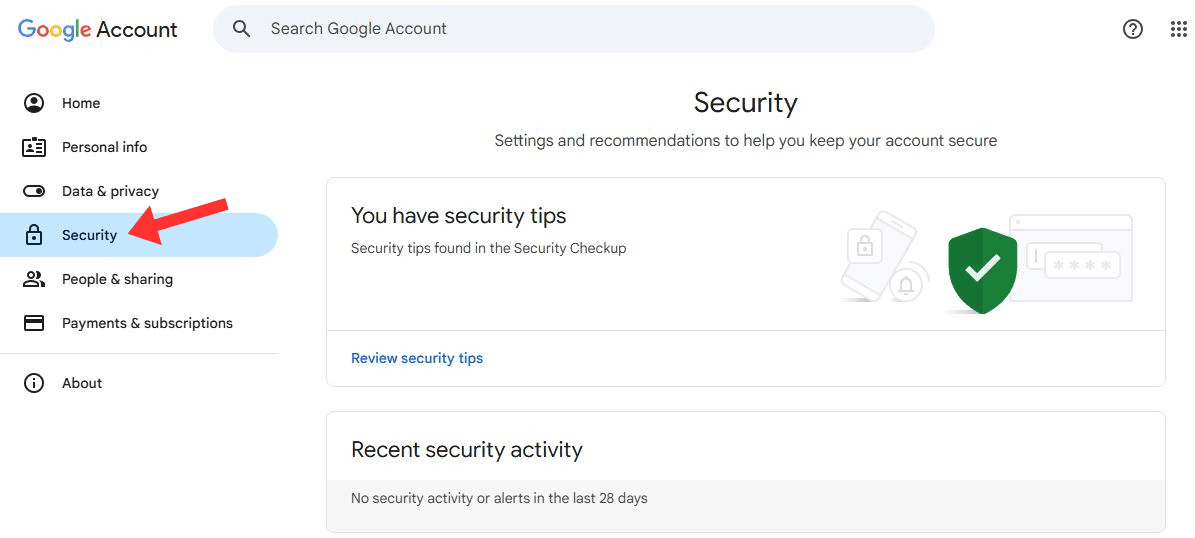Select People & sharing in sidebar
1195x538 pixels.
click(117, 279)
